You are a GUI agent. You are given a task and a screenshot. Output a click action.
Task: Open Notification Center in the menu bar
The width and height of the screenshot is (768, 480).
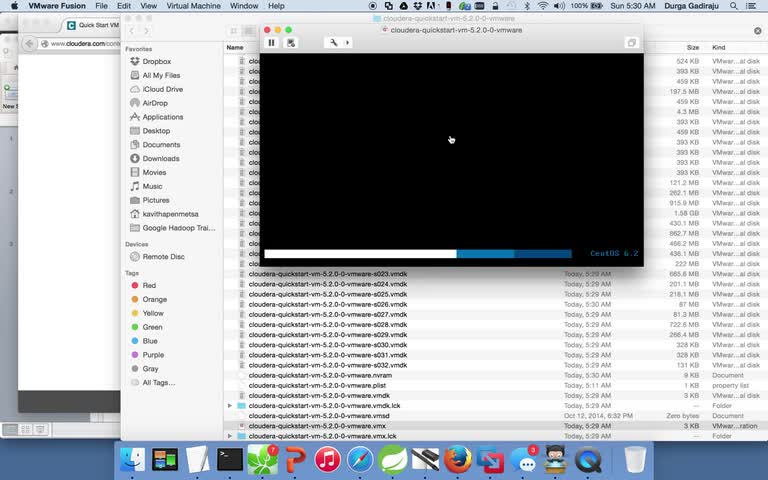[x=751, y=6]
